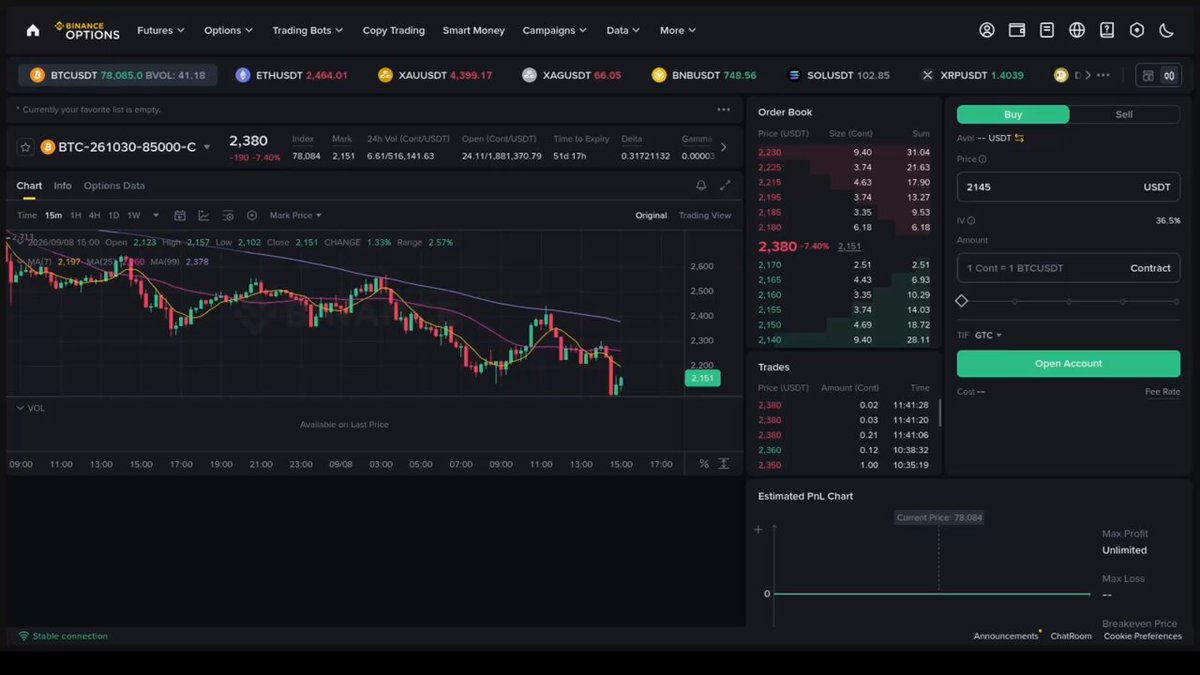Open the chart calendar date picker
Screen dimensions: 1200x675
coord(180,215)
